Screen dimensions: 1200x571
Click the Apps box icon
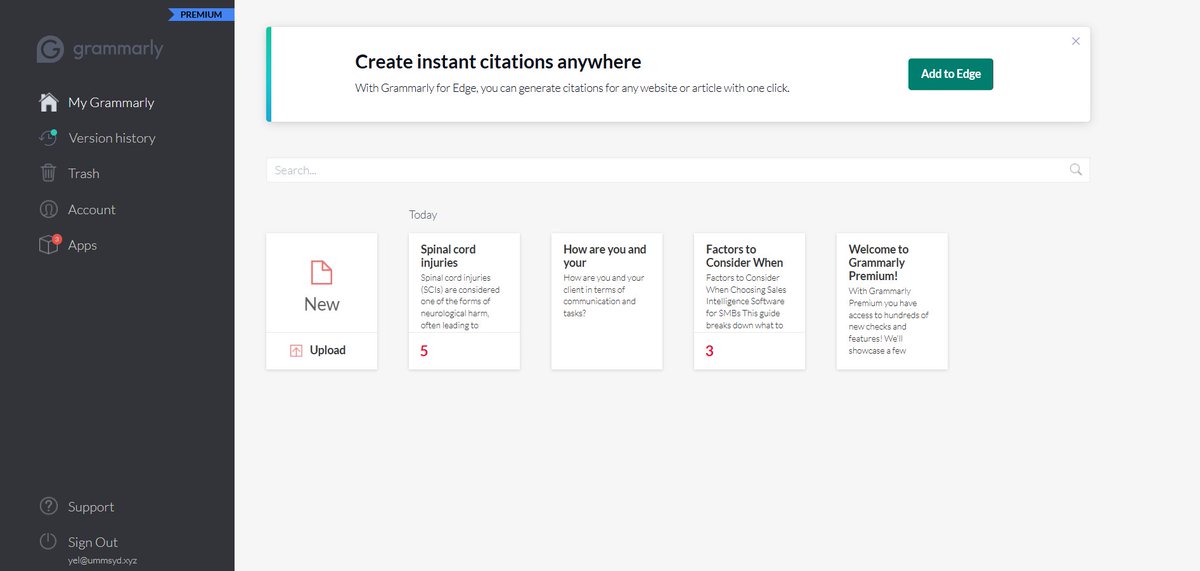coord(49,244)
